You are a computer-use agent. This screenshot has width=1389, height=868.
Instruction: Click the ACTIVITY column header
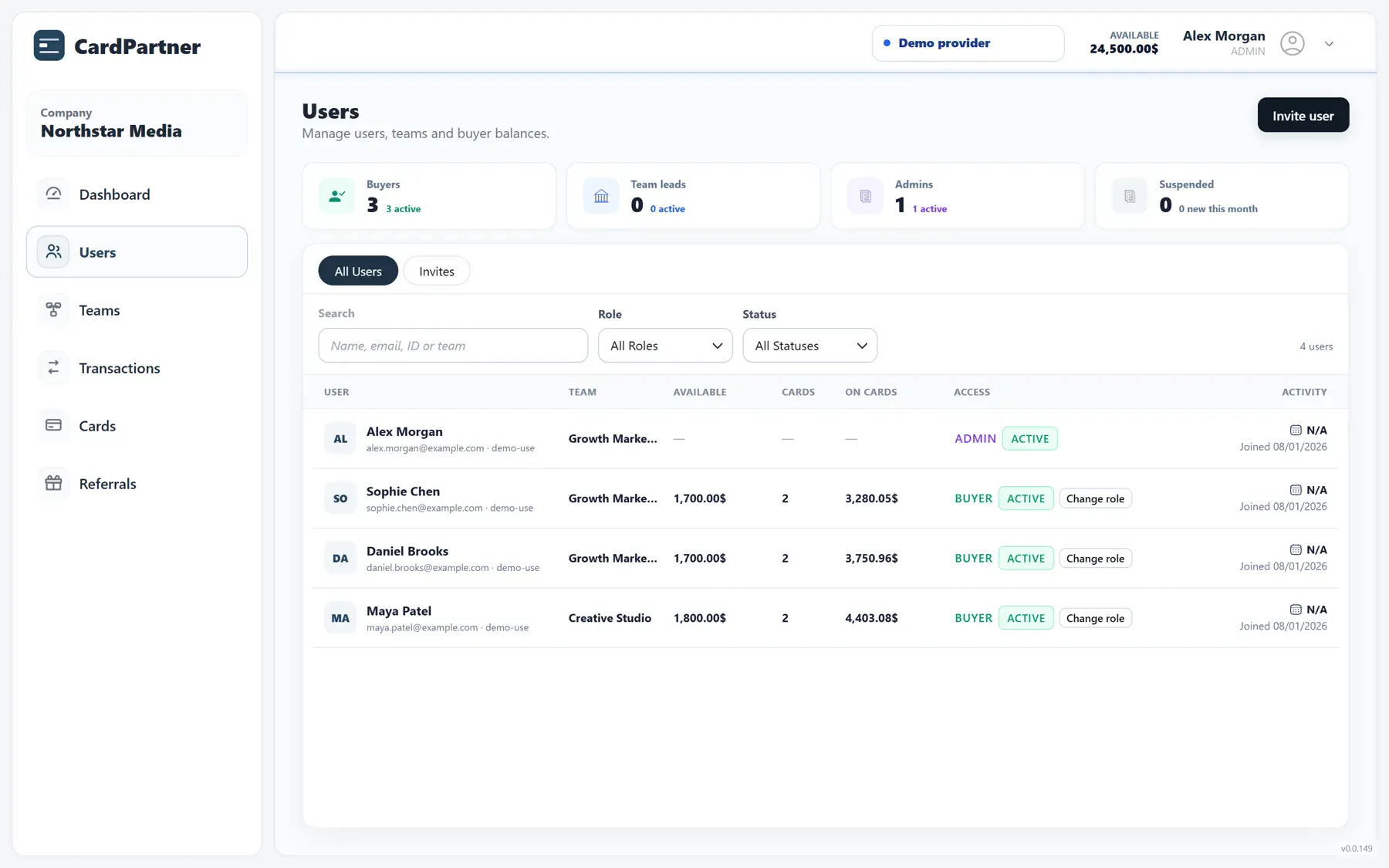pyautogui.click(x=1304, y=392)
